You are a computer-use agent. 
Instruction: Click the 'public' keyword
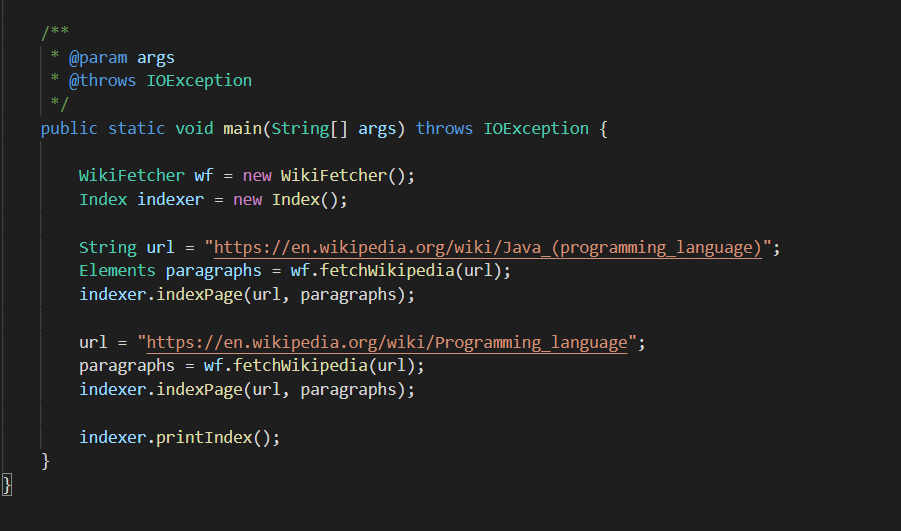point(69,129)
